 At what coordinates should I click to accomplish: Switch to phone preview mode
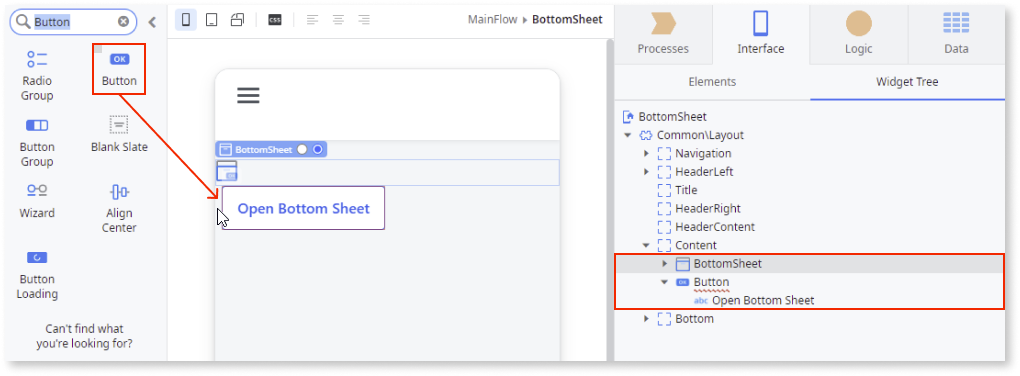point(186,20)
